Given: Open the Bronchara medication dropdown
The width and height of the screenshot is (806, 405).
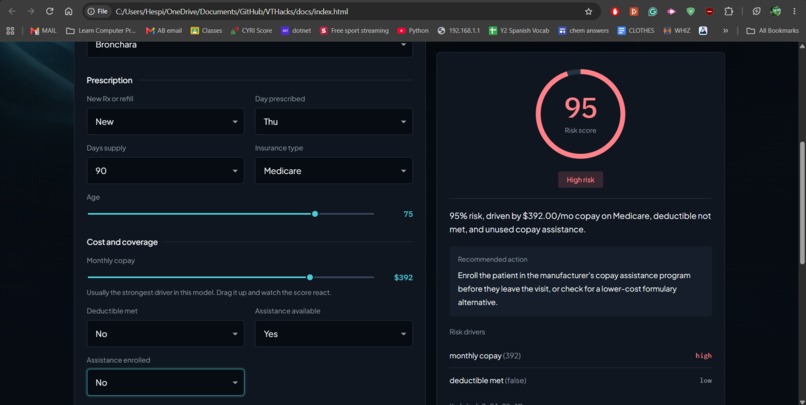Looking at the screenshot, I should click(x=249, y=48).
